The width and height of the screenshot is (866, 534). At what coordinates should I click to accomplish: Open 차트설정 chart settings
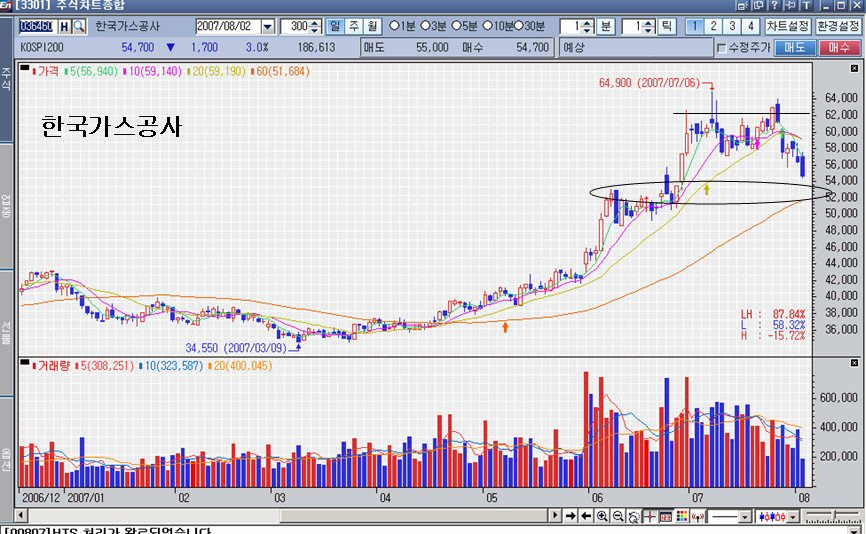click(x=788, y=26)
